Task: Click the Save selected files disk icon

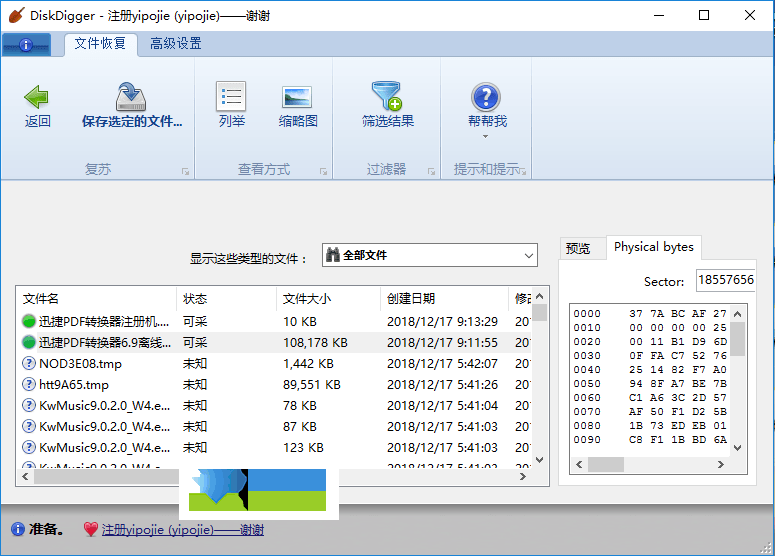Action: point(131,97)
